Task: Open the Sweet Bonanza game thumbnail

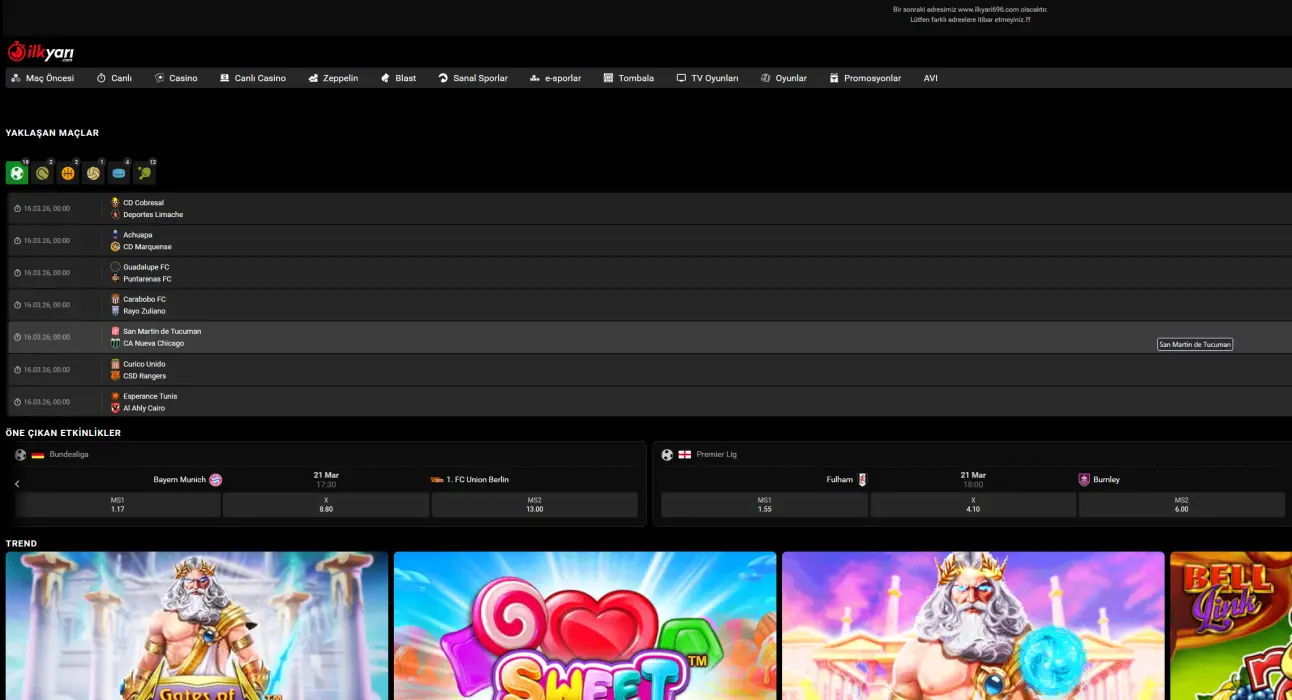Action: coord(585,626)
